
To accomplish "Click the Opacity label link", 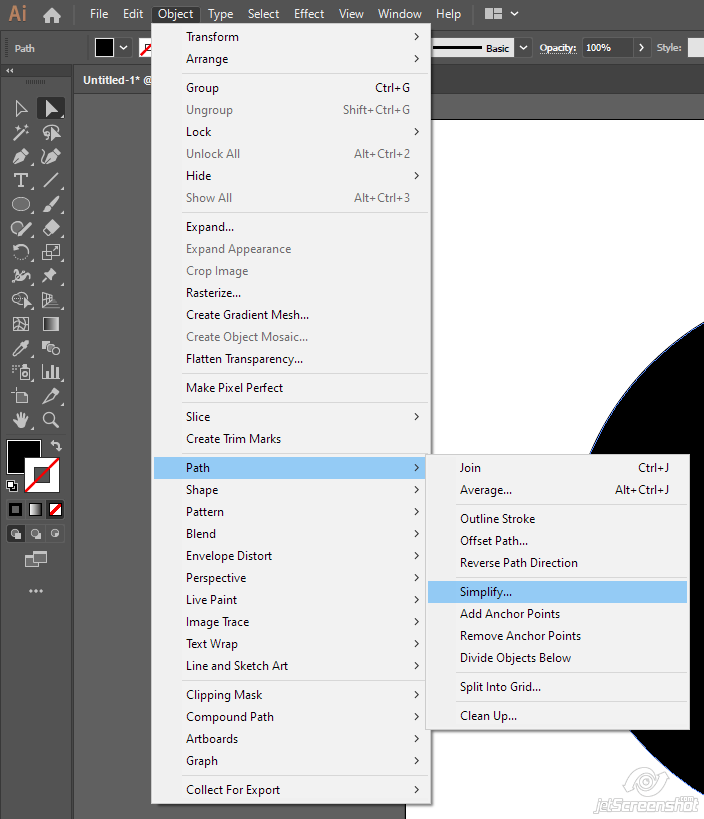I will pos(558,48).
